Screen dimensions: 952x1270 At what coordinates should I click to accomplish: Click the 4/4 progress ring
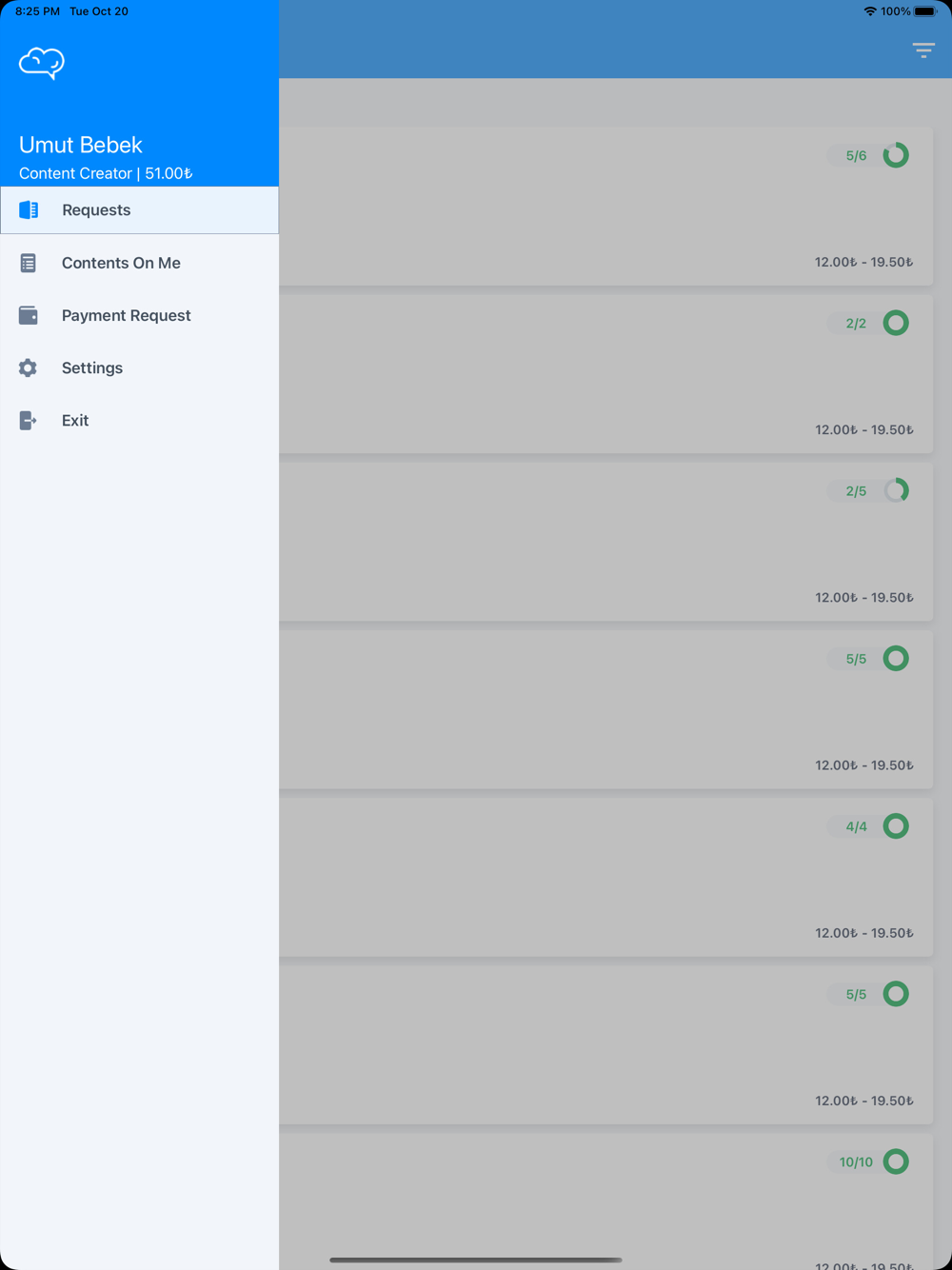point(896,826)
